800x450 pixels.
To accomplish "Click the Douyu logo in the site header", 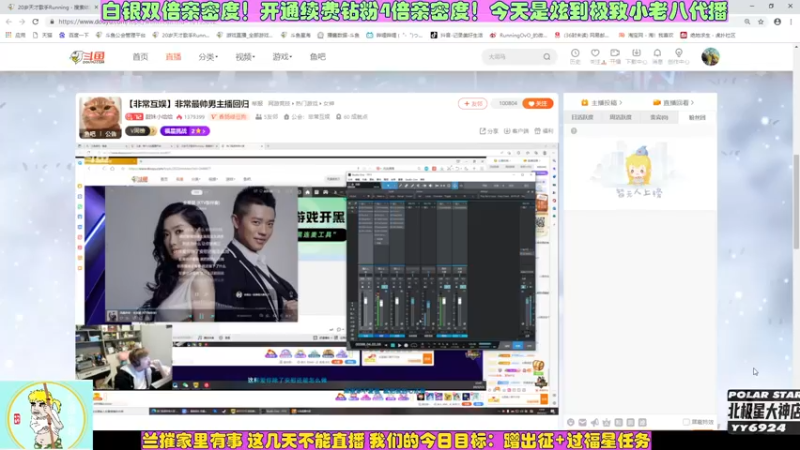I will click(87, 57).
